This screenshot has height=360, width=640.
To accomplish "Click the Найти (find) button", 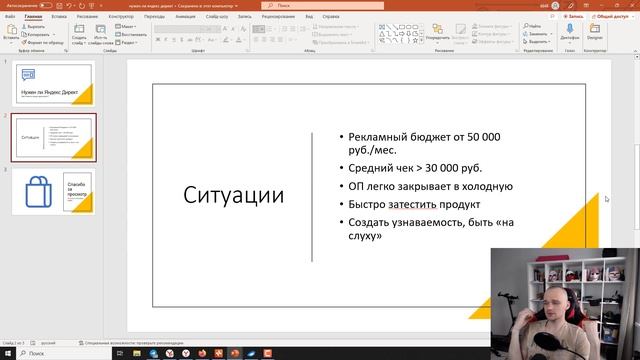I will point(532,26).
